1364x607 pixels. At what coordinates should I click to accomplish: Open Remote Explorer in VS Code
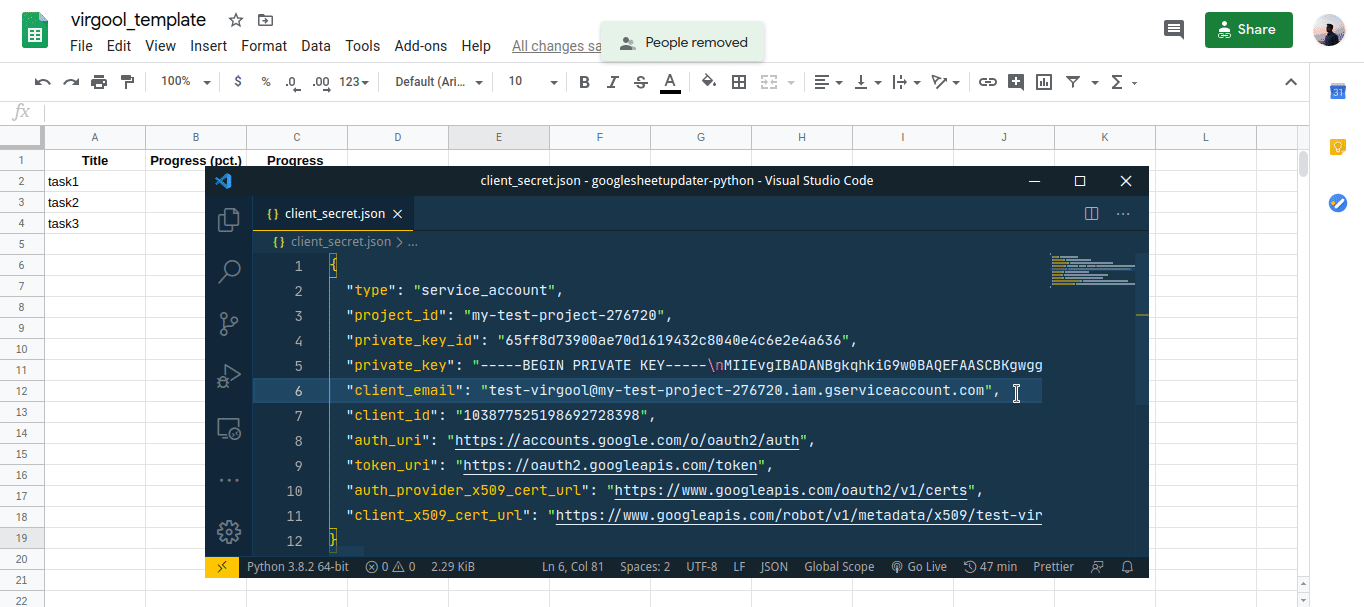(229, 429)
